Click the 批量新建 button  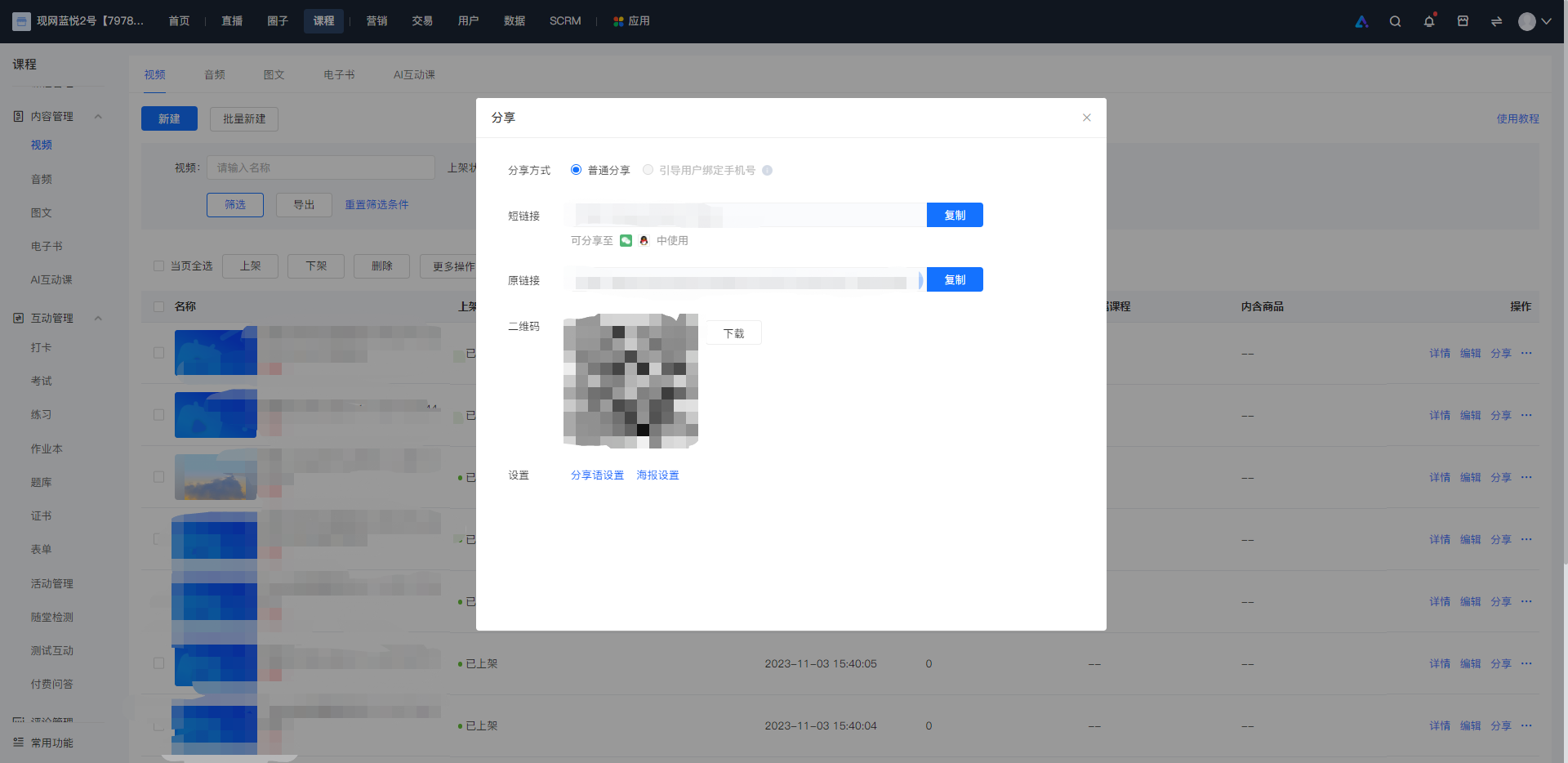click(244, 118)
